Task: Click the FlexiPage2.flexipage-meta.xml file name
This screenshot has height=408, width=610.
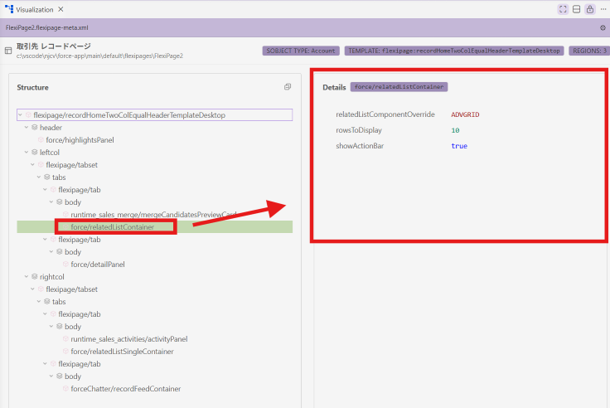Action: [x=47, y=28]
